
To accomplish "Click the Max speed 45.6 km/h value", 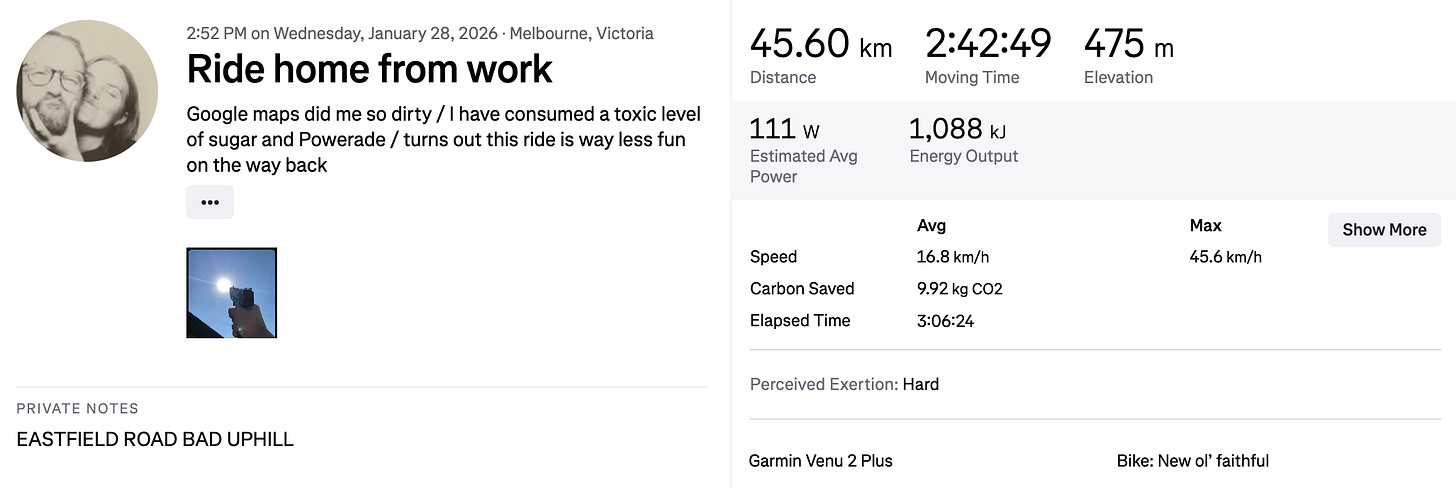I will [1226, 257].
